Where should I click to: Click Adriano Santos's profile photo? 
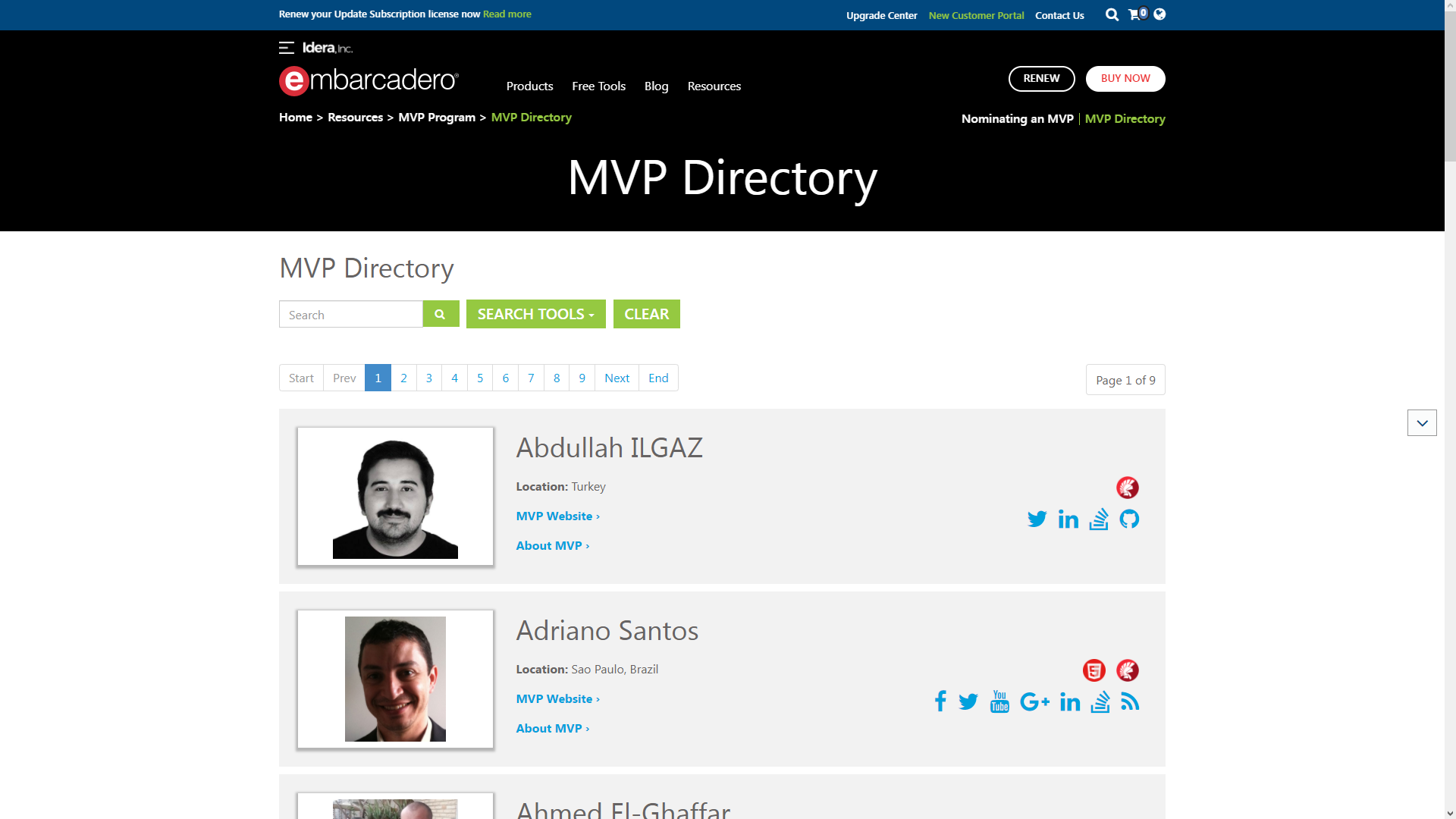(x=395, y=679)
